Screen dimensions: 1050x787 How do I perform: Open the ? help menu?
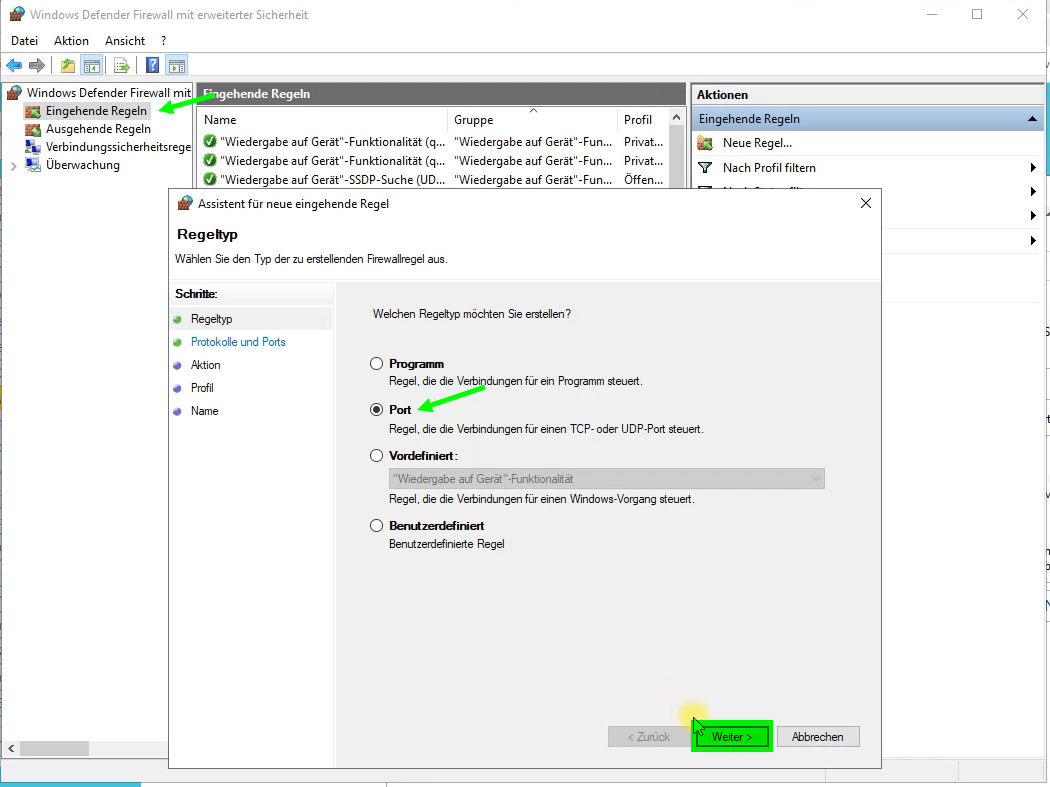[163, 41]
